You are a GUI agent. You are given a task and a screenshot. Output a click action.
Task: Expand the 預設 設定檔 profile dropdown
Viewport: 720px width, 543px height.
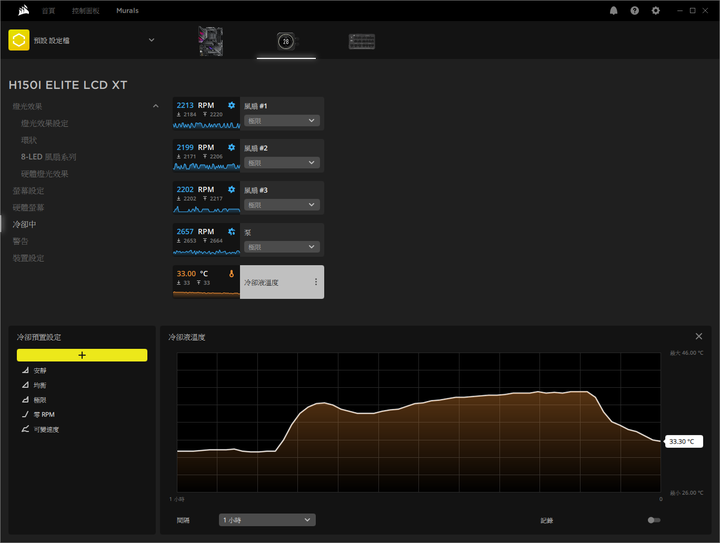click(x=152, y=40)
